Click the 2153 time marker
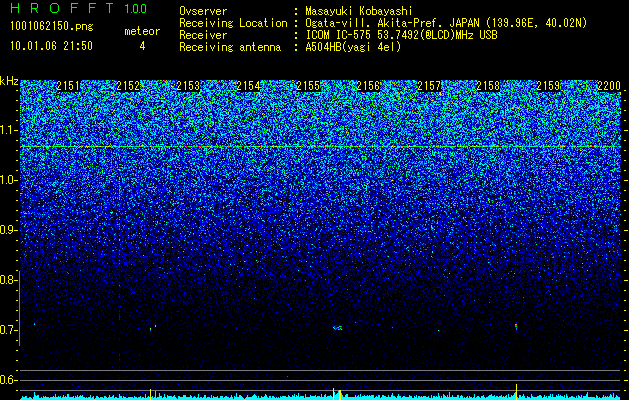 click(x=188, y=86)
